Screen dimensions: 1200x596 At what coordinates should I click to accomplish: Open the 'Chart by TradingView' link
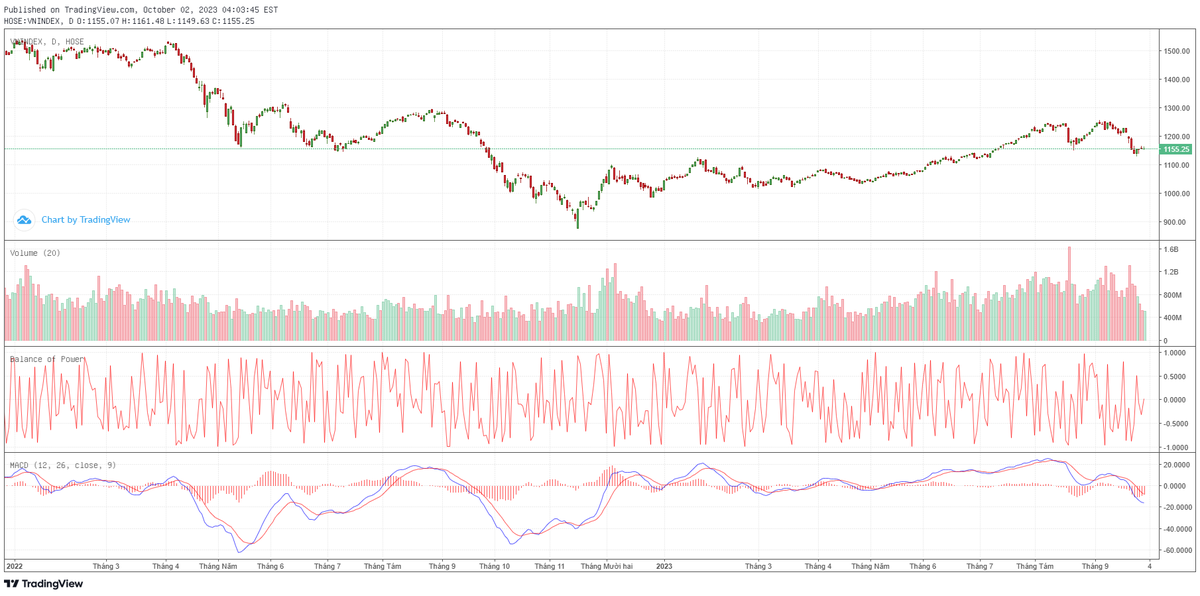pyautogui.click(x=85, y=219)
